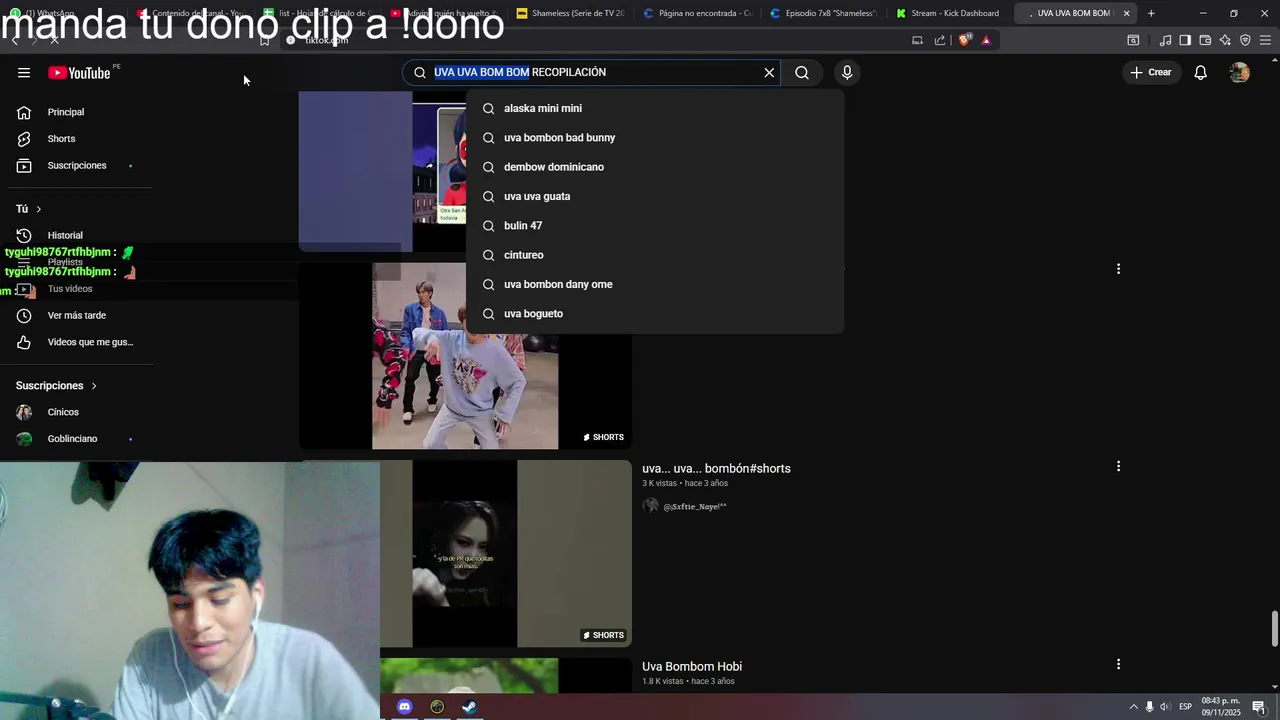Open the account avatar menu
Screen dimensions: 1280x720
click(1239, 72)
